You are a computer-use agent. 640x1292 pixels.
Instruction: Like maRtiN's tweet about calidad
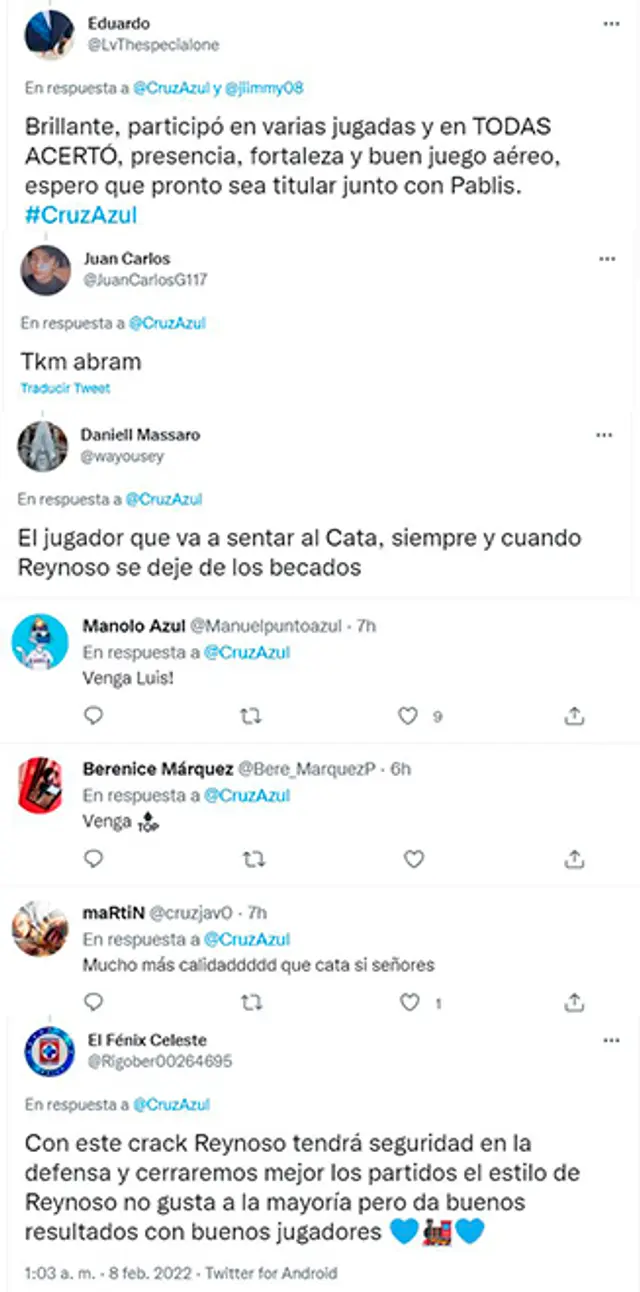coord(408,1002)
